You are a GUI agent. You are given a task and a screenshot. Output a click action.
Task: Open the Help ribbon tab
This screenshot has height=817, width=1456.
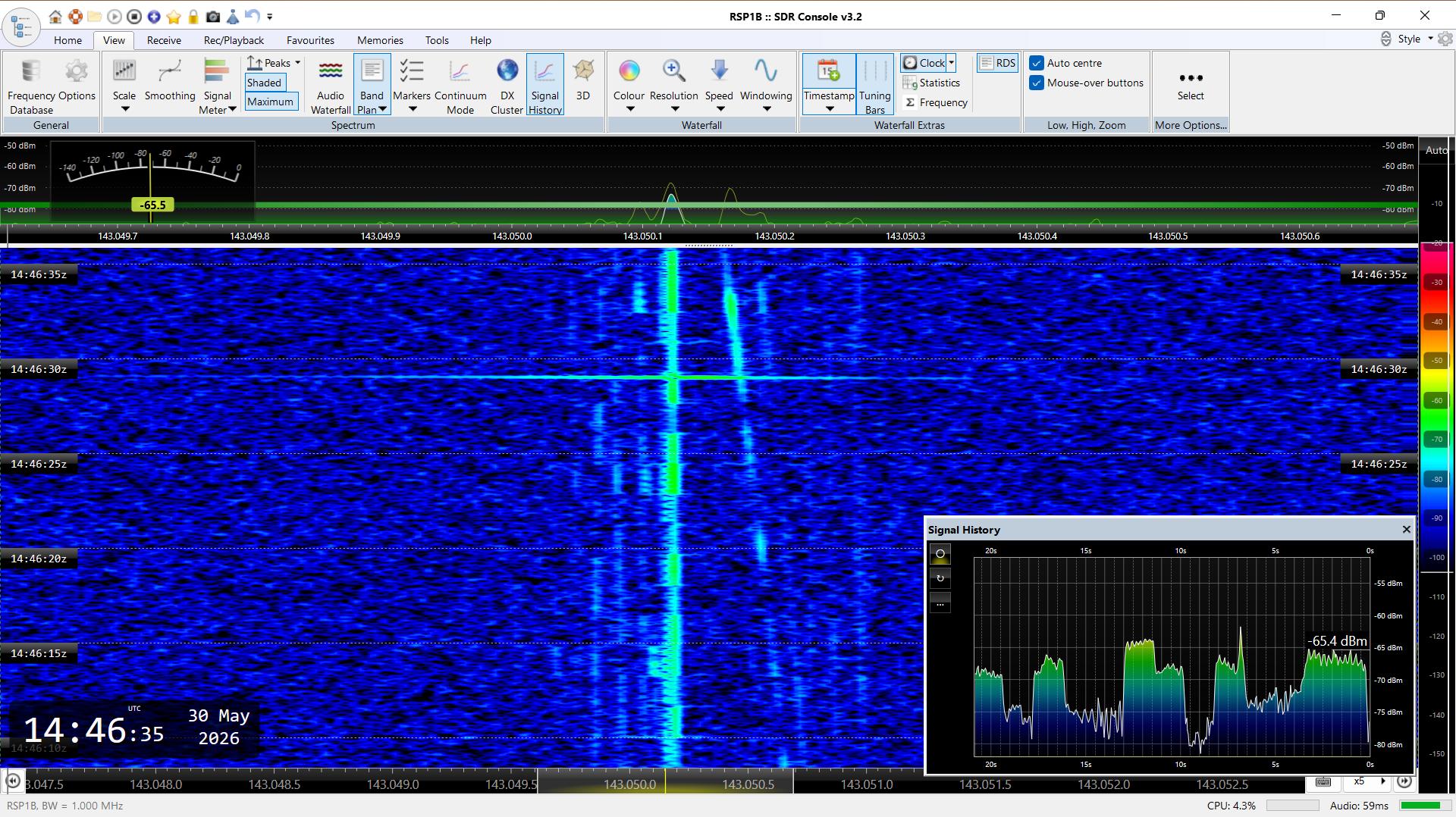point(481,40)
